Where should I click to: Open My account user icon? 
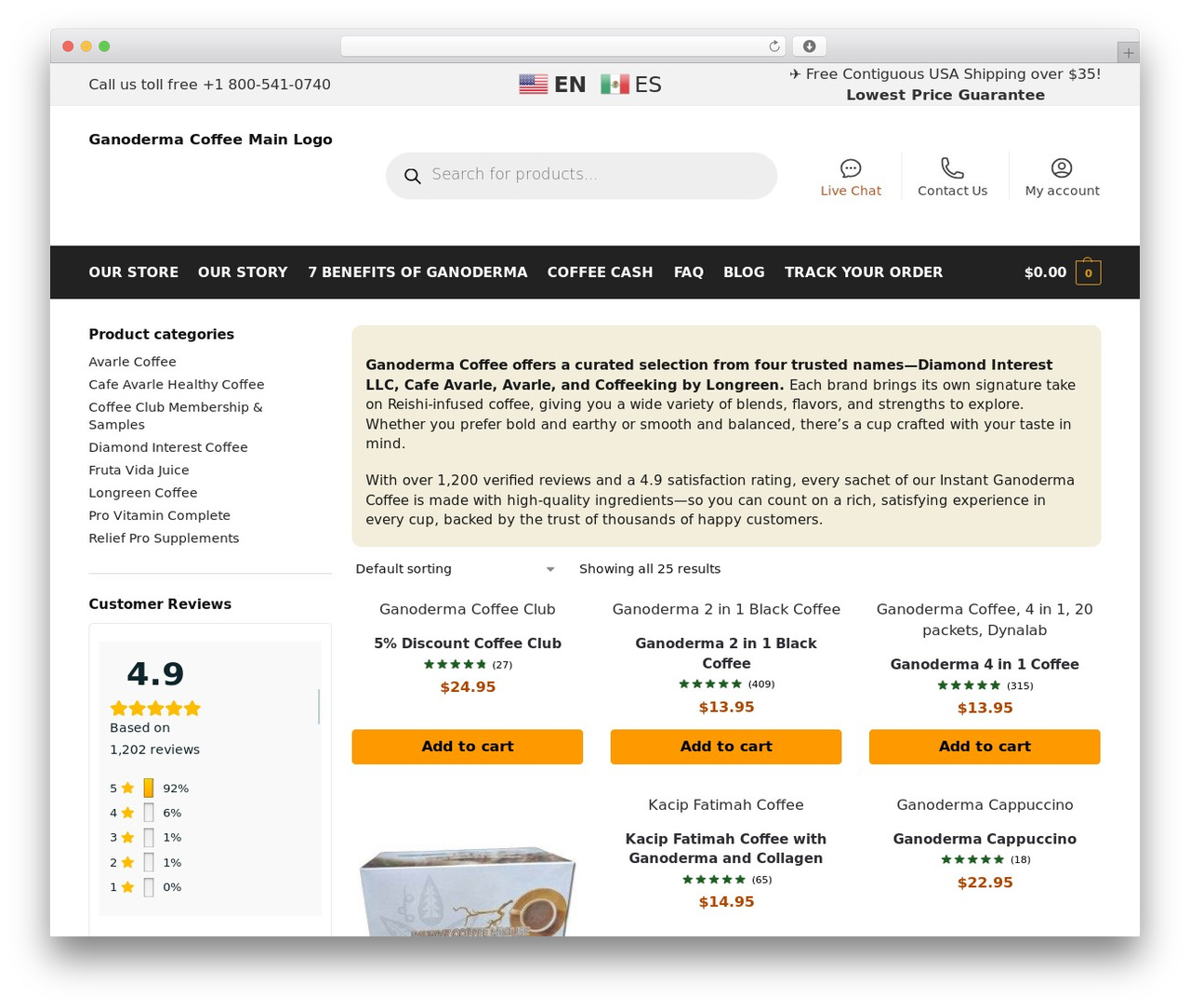pyautogui.click(x=1062, y=168)
